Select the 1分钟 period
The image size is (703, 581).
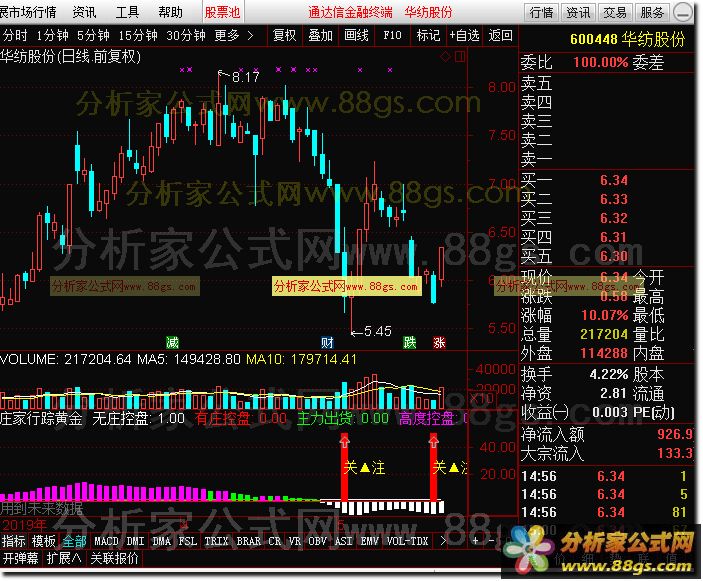click(x=52, y=35)
